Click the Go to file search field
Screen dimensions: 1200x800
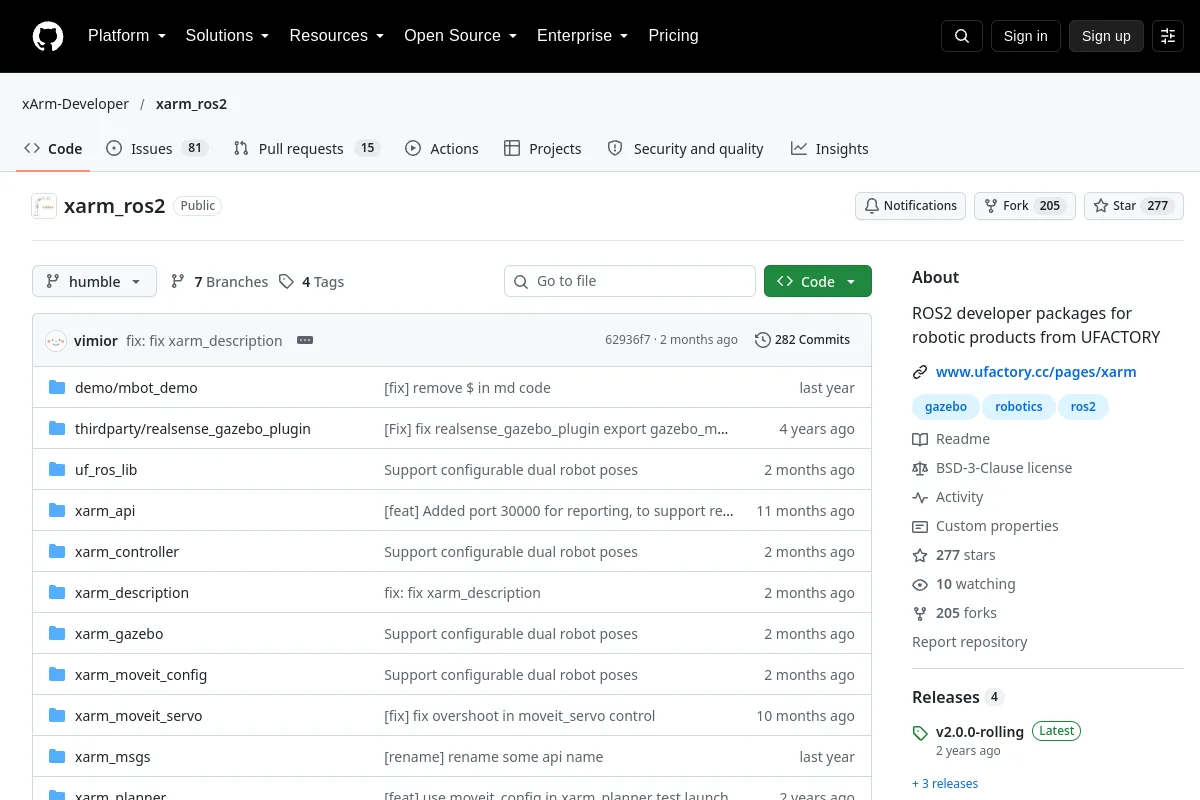click(x=630, y=281)
